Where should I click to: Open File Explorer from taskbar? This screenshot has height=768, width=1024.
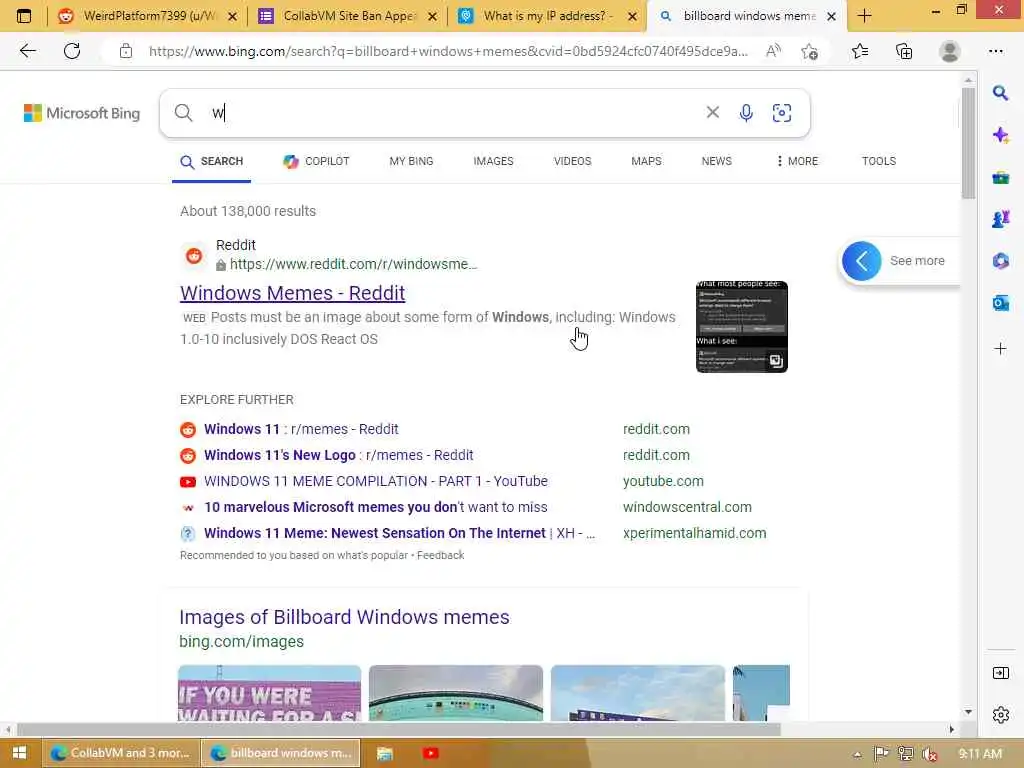[x=385, y=753]
